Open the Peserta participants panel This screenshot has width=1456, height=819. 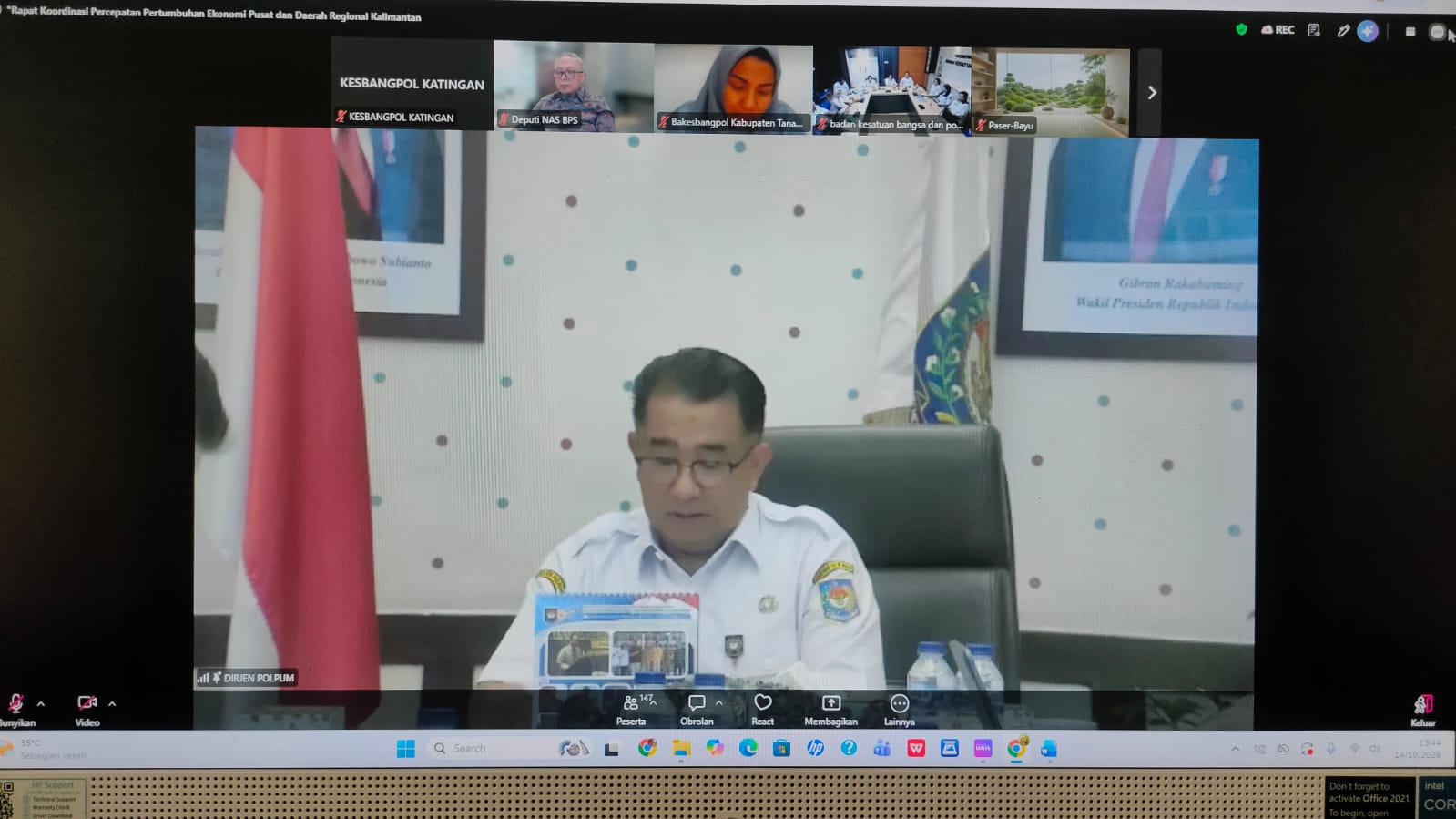pos(631,710)
